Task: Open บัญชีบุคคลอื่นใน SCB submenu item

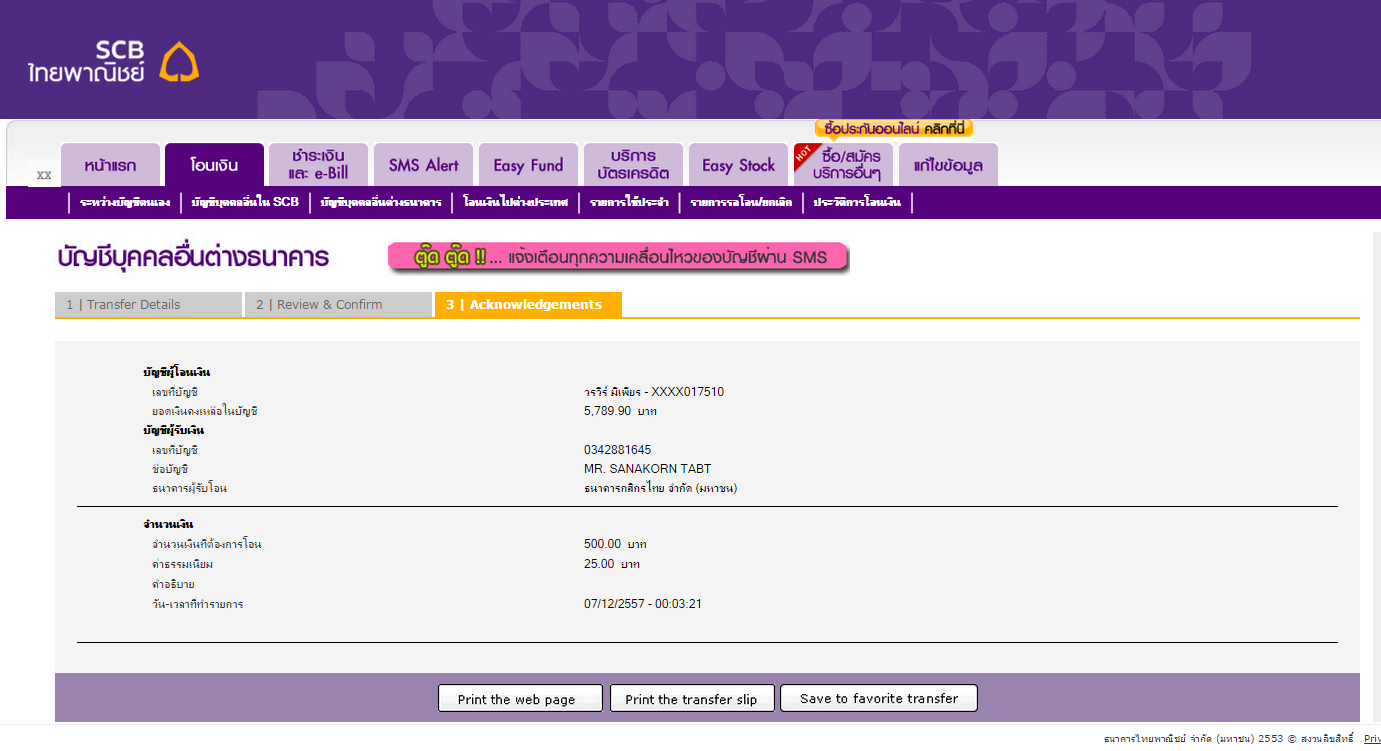Action: pos(245,203)
